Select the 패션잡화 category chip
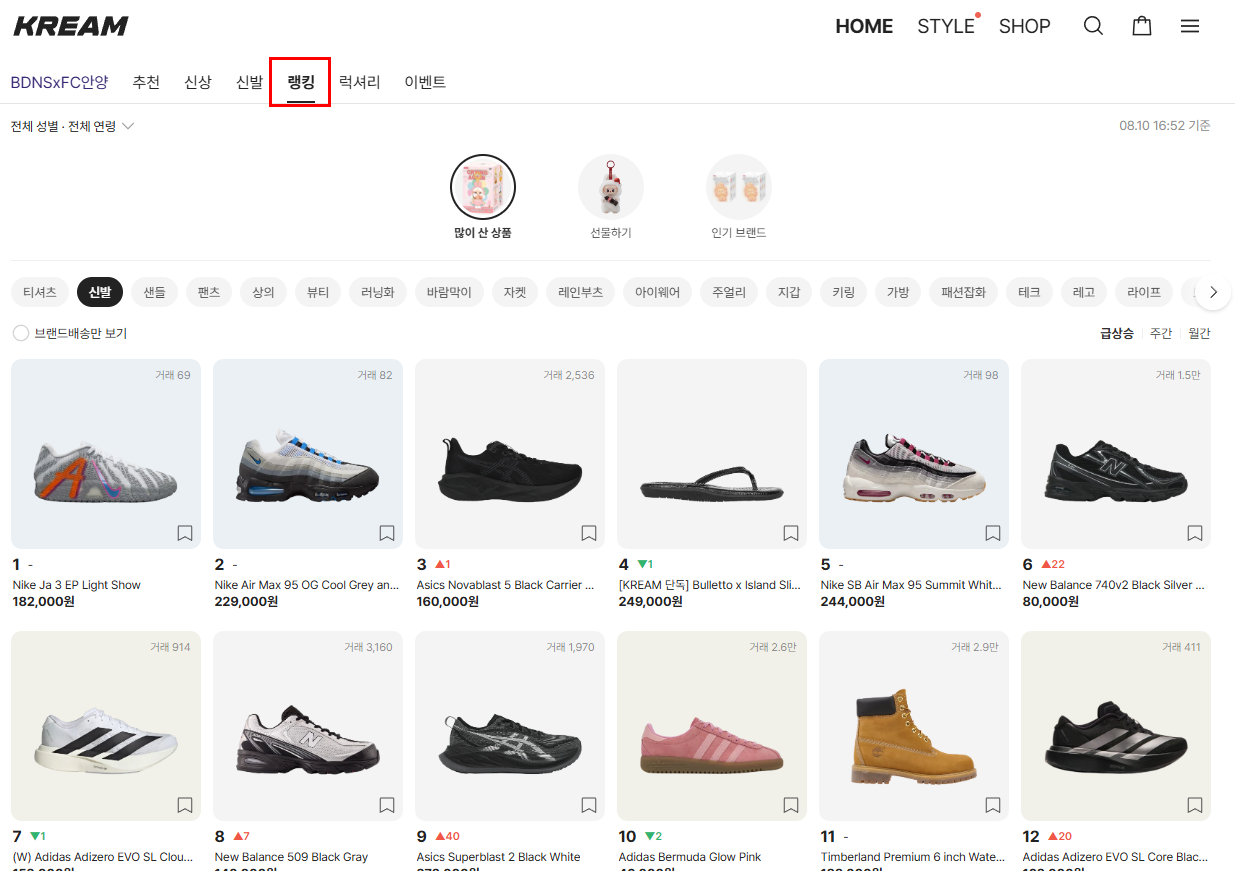The height and width of the screenshot is (871, 1235). (x=964, y=292)
